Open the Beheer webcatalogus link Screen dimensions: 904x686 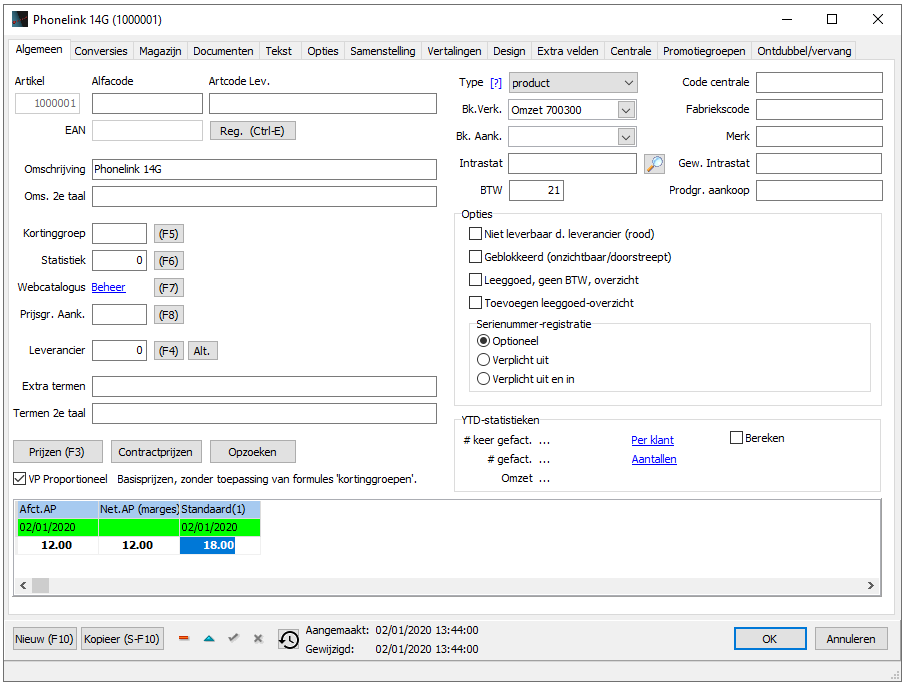coord(108,287)
